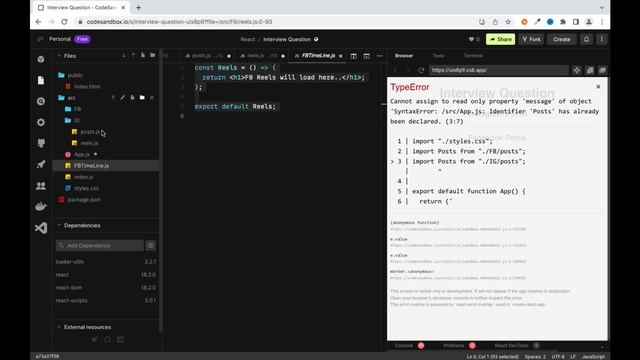Viewport: 640px width, 360px height.
Task: Select FBTimeLine.js in the file tree
Action: pyautogui.click(x=91, y=166)
